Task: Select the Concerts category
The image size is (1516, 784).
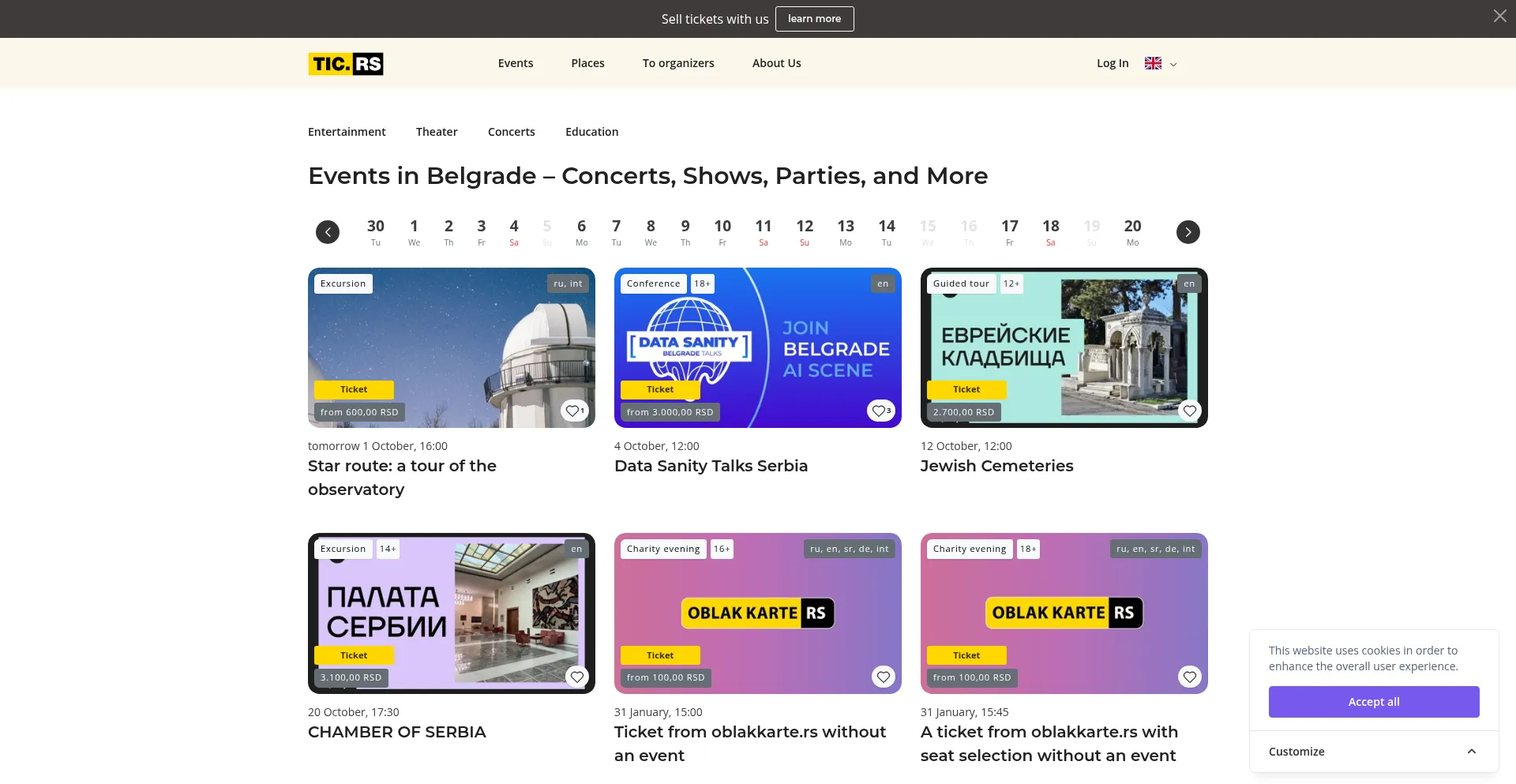Action: 512,132
